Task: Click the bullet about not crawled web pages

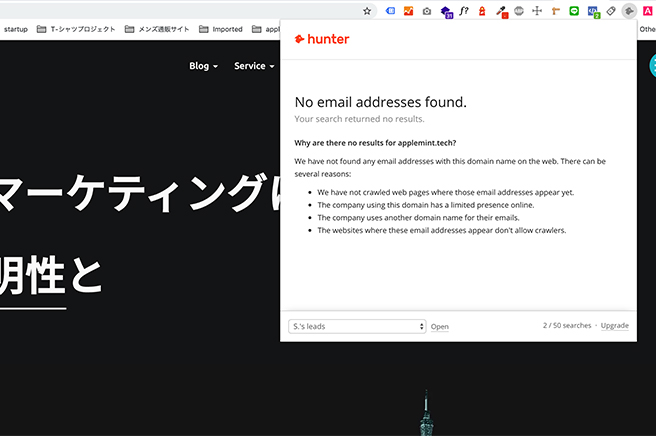Action: pos(446,192)
